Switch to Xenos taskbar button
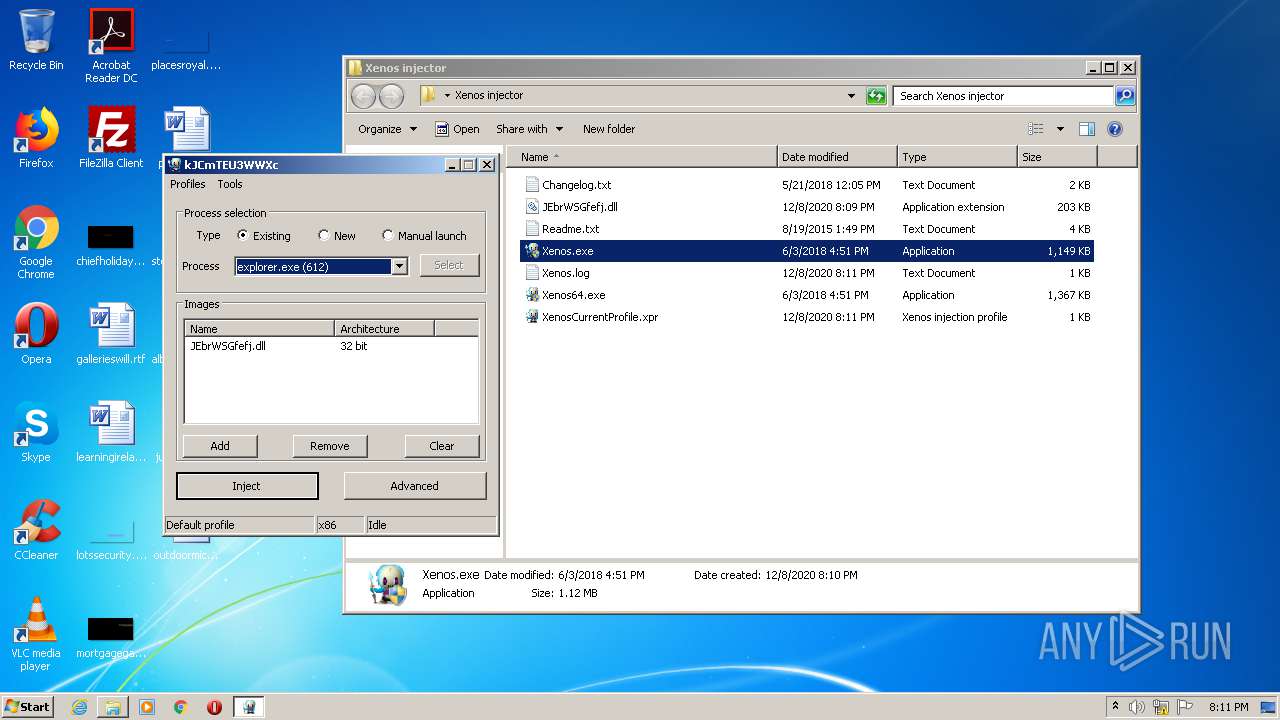The height and width of the screenshot is (720, 1280). [x=248, y=707]
